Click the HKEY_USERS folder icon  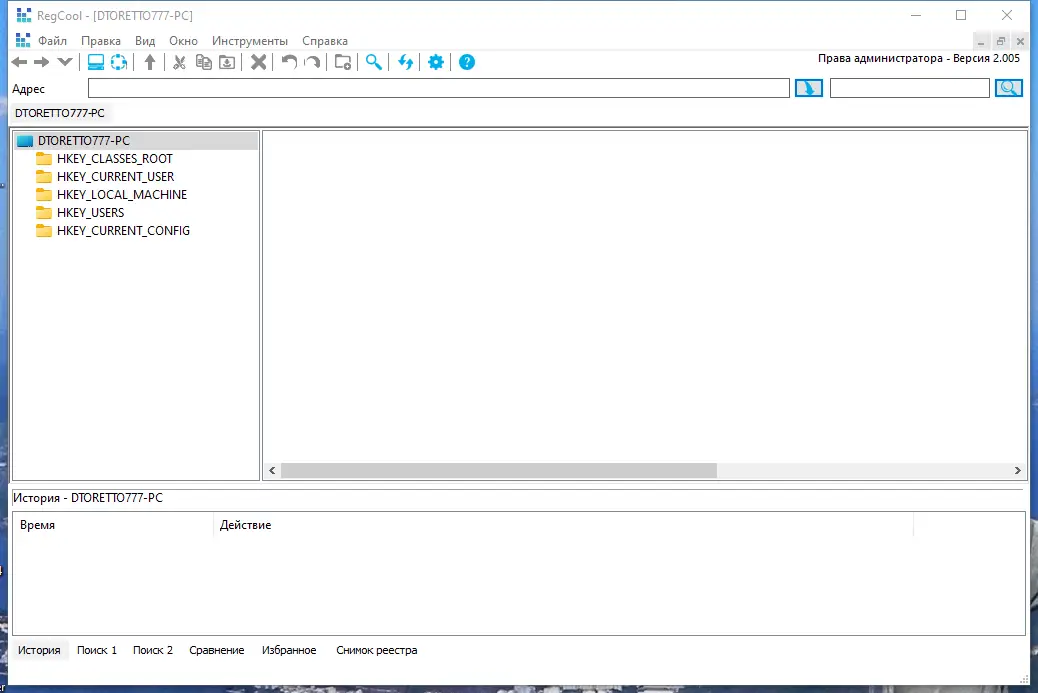click(x=44, y=212)
